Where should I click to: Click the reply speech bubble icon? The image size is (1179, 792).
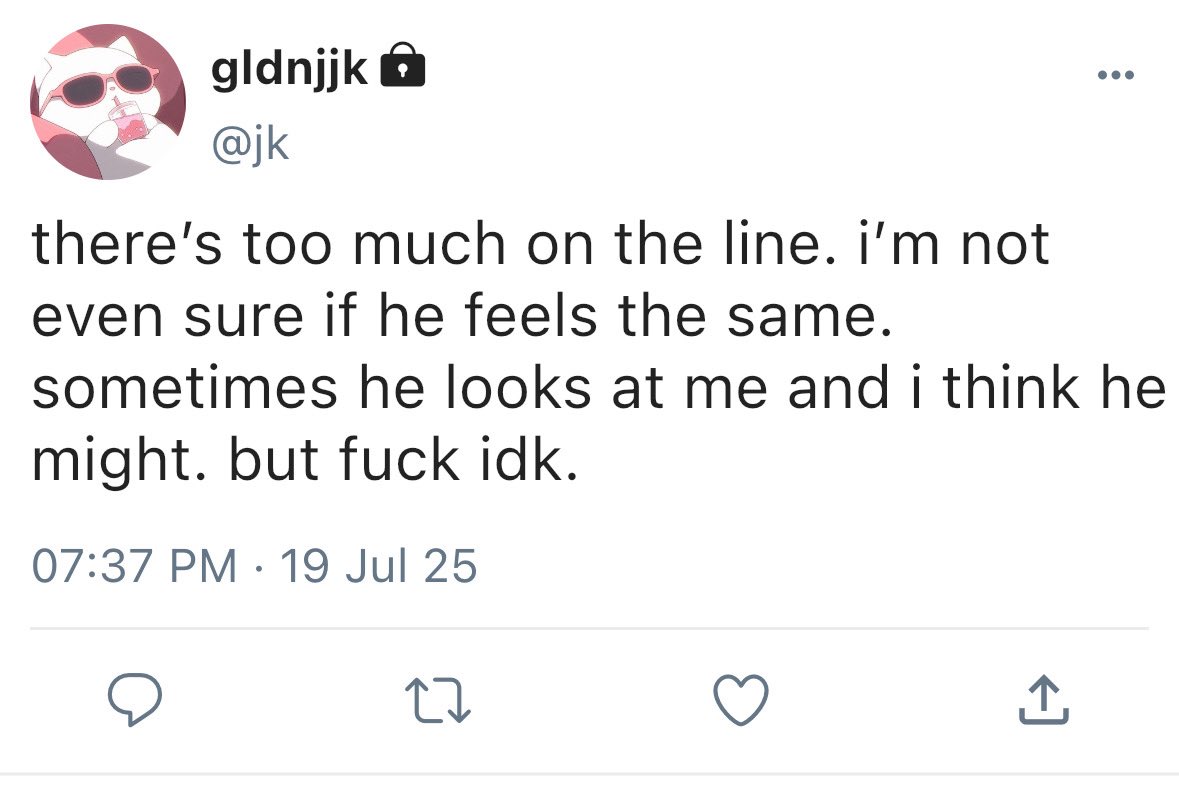[x=135, y=699]
